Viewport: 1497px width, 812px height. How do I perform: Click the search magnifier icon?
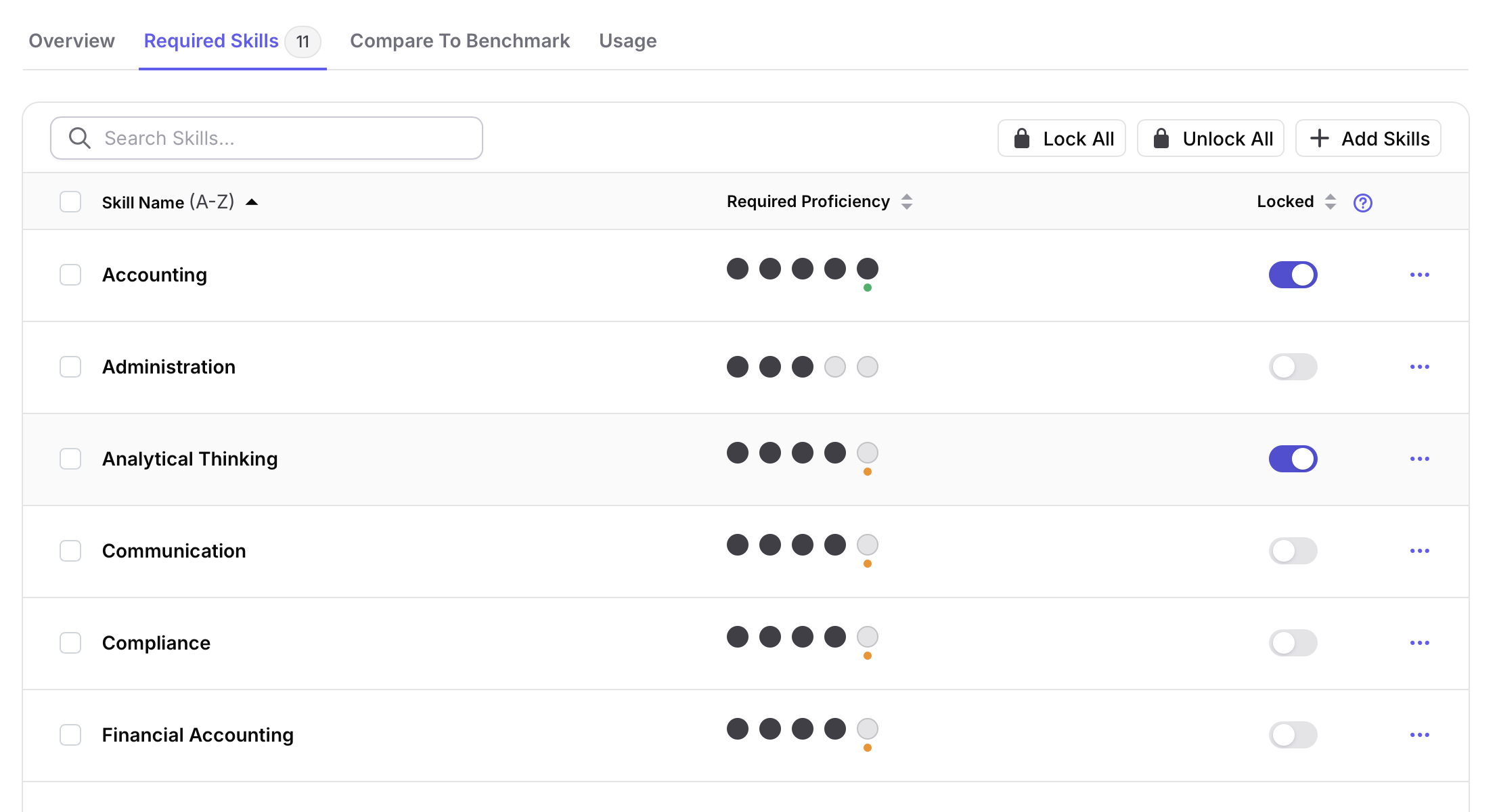80,138
